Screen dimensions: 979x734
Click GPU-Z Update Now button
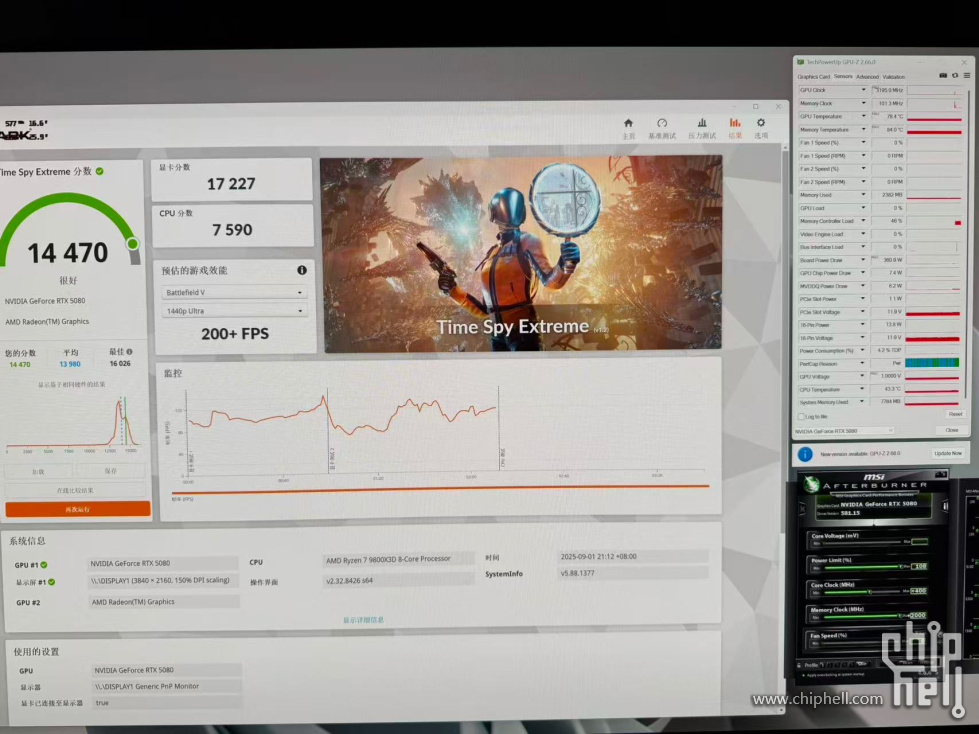coord(948,454)
